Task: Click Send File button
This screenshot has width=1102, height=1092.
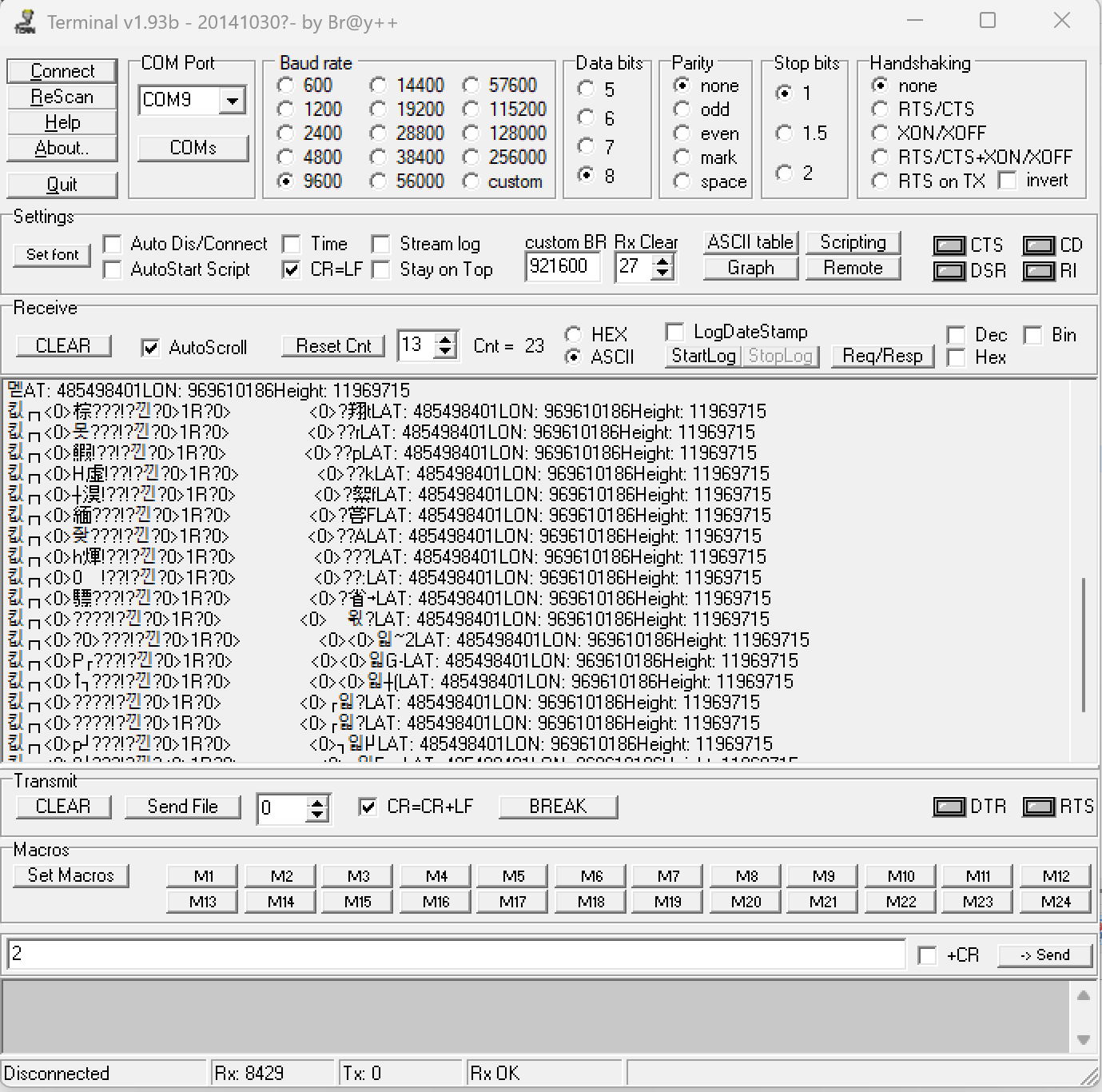Action: point(182,807)
